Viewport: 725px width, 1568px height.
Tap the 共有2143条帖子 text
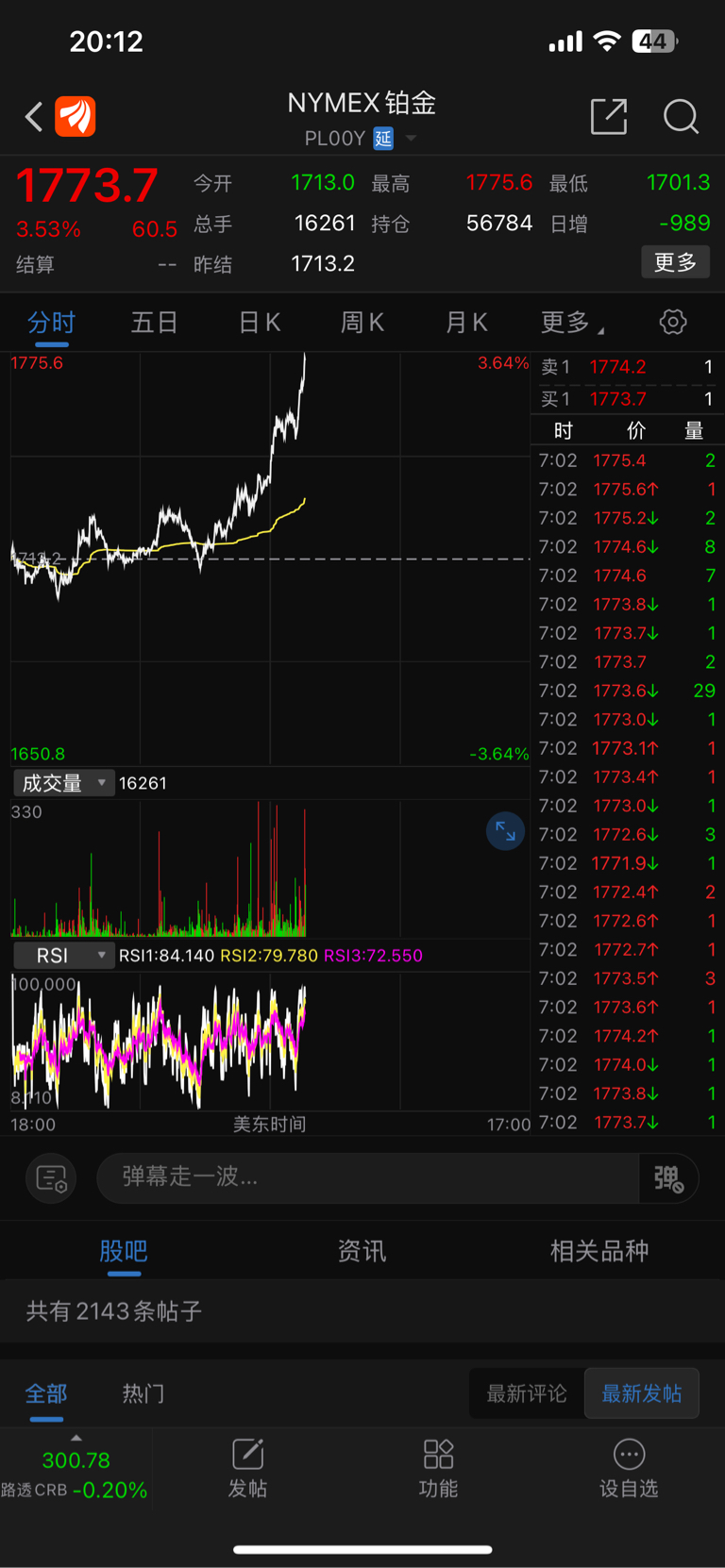pyautogui.click(x=114, y=1311)
